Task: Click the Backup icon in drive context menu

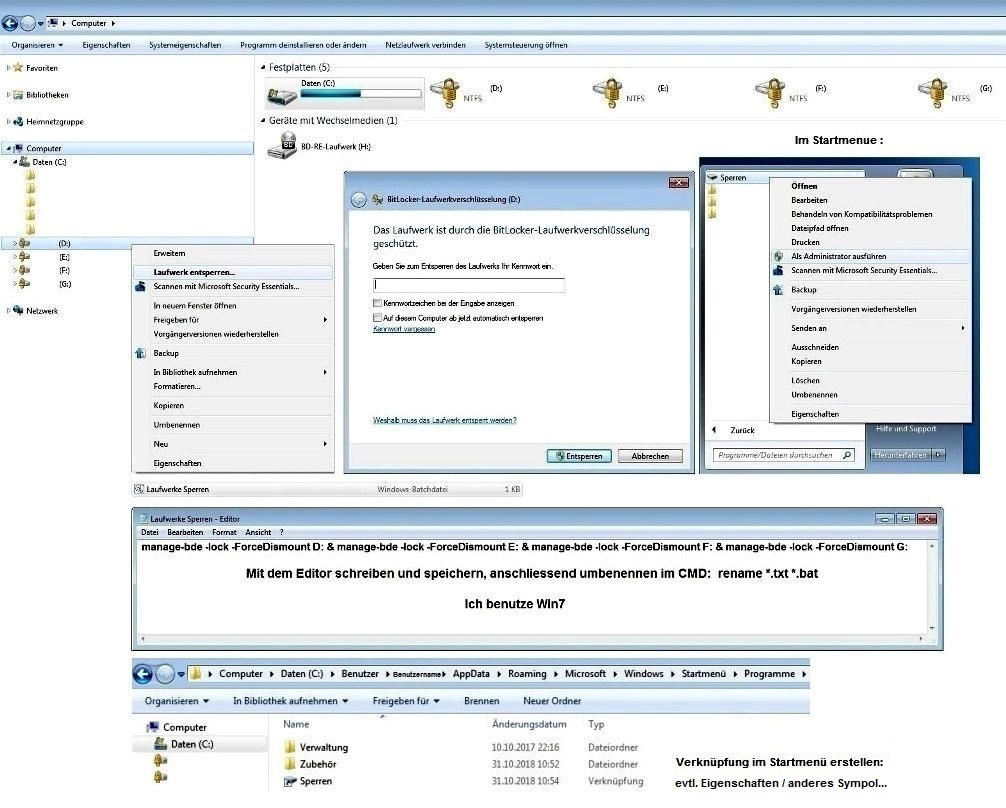Action: (x=141, y=353)
